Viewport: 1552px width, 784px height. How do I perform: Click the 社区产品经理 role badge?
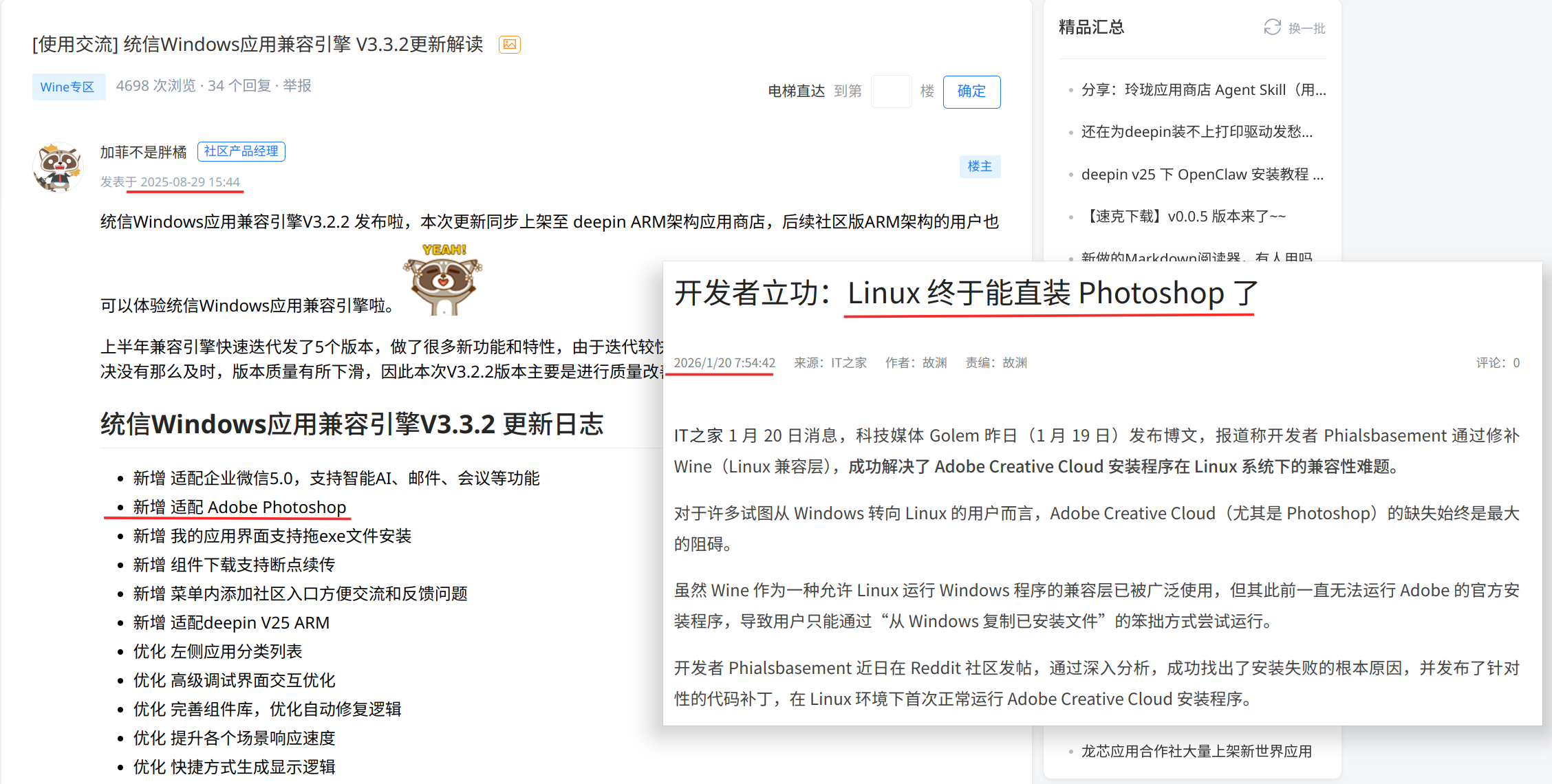(241, 151)
